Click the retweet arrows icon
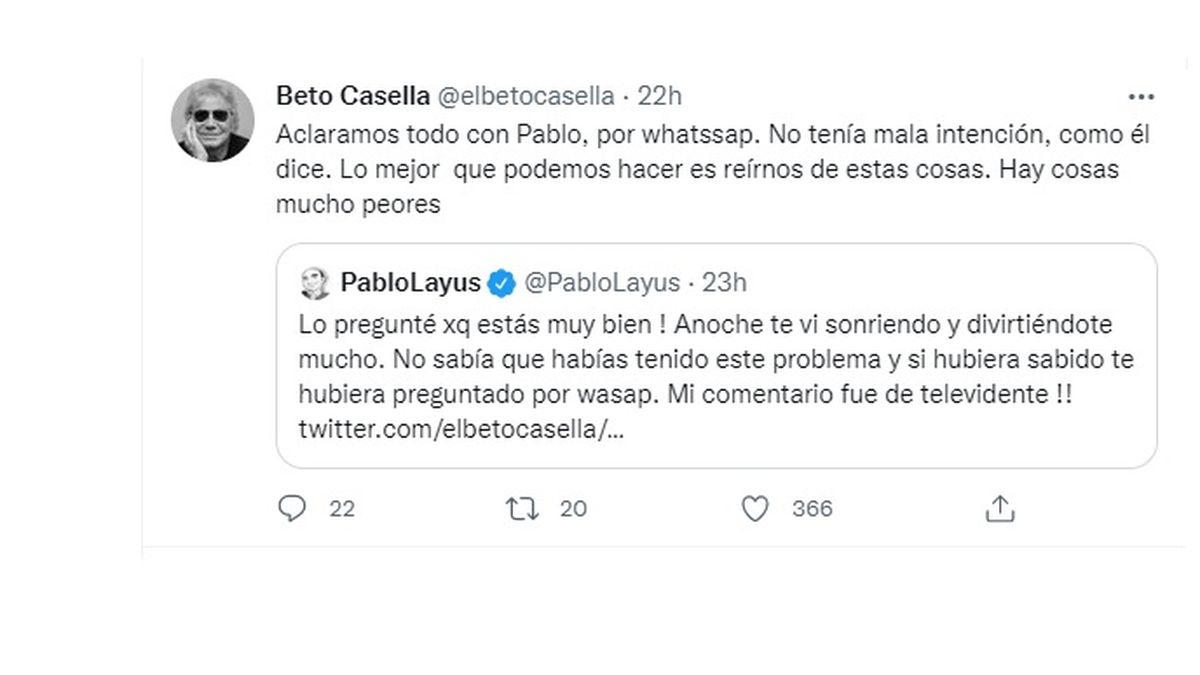Viewport: 1200px width, 675px height. 523,509
